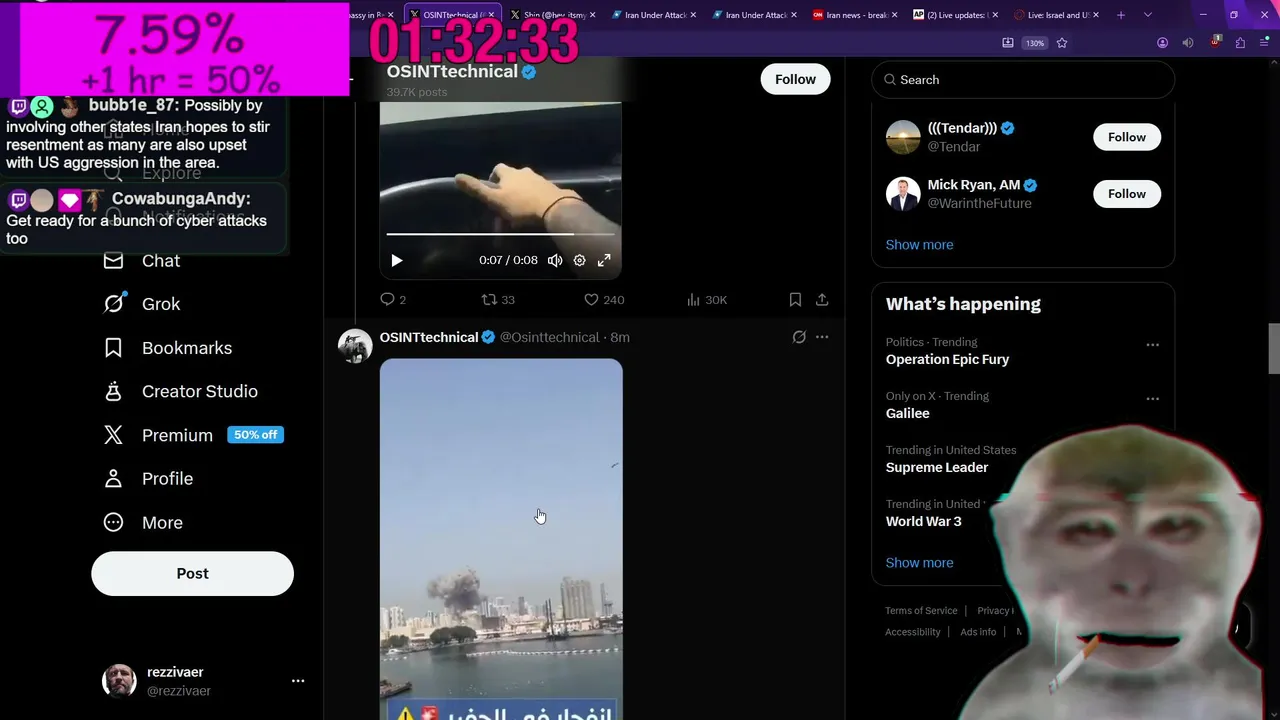Show more trends under What's happening

919,563
